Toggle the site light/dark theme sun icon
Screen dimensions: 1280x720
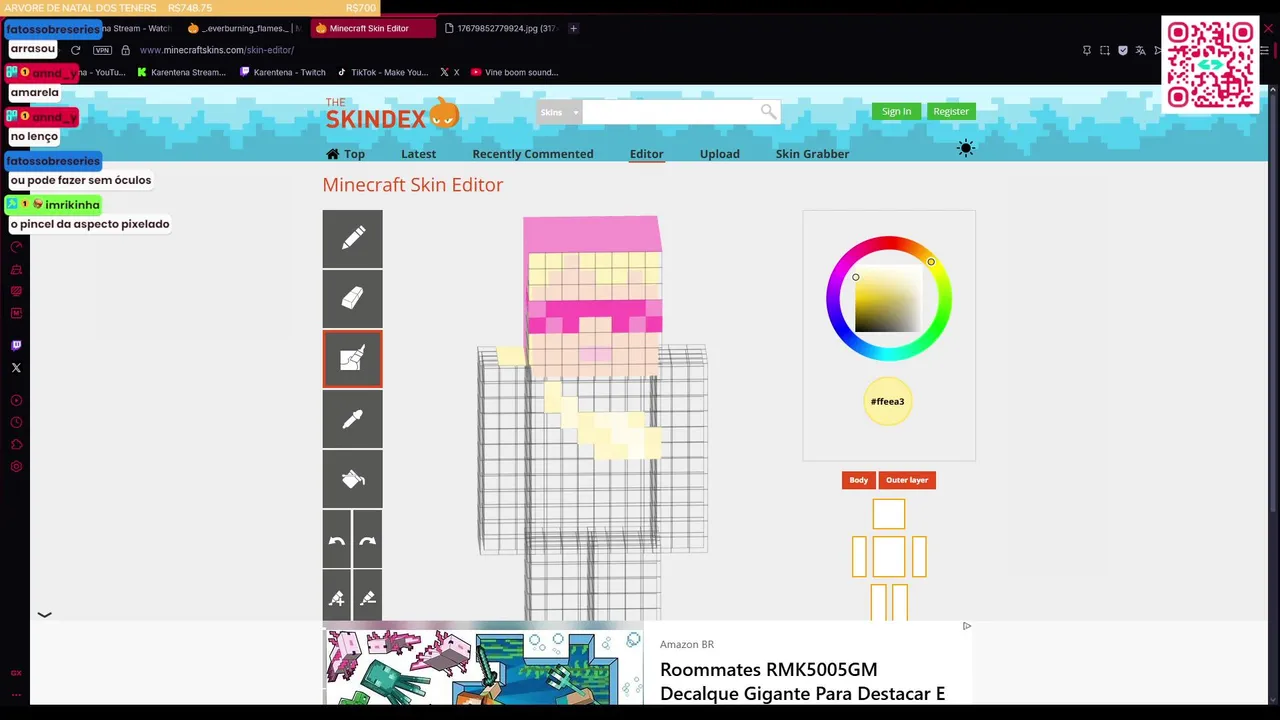pos(965,148)
